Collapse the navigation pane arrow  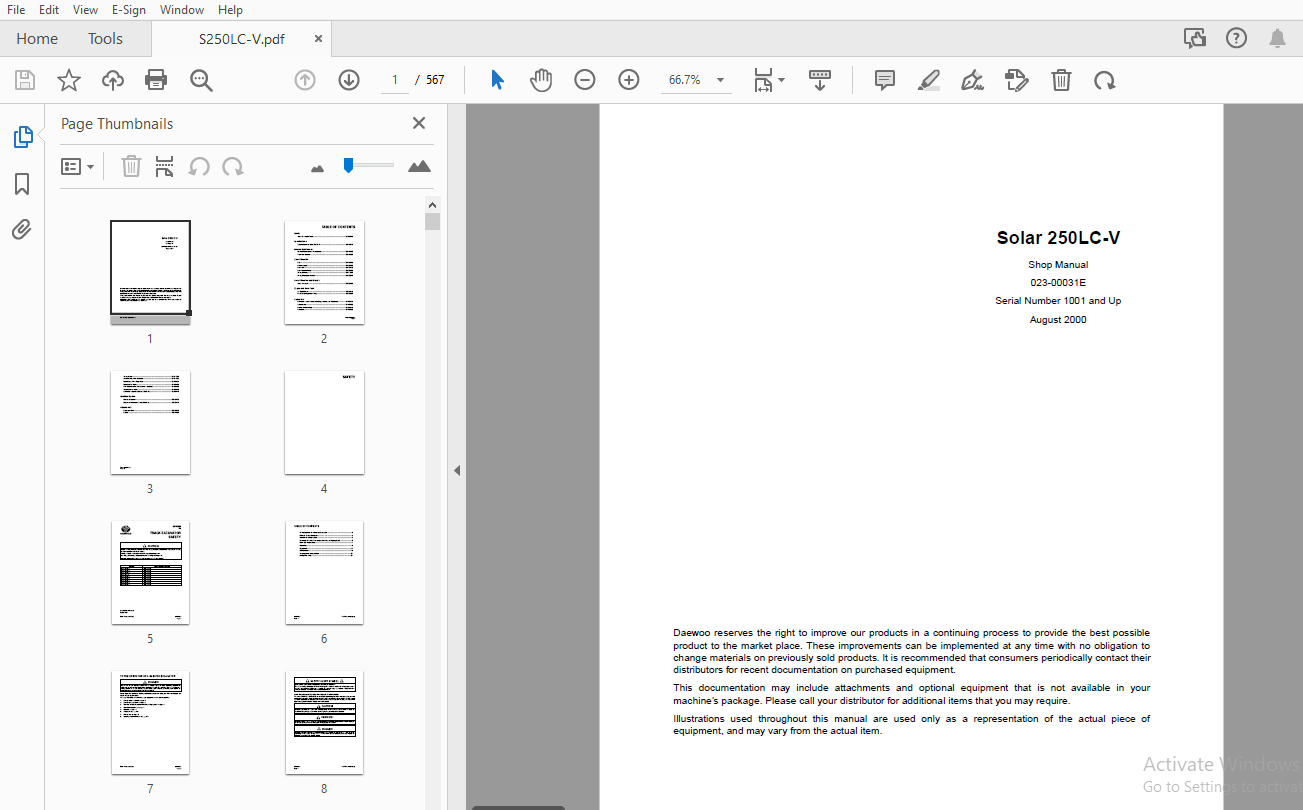457,470
